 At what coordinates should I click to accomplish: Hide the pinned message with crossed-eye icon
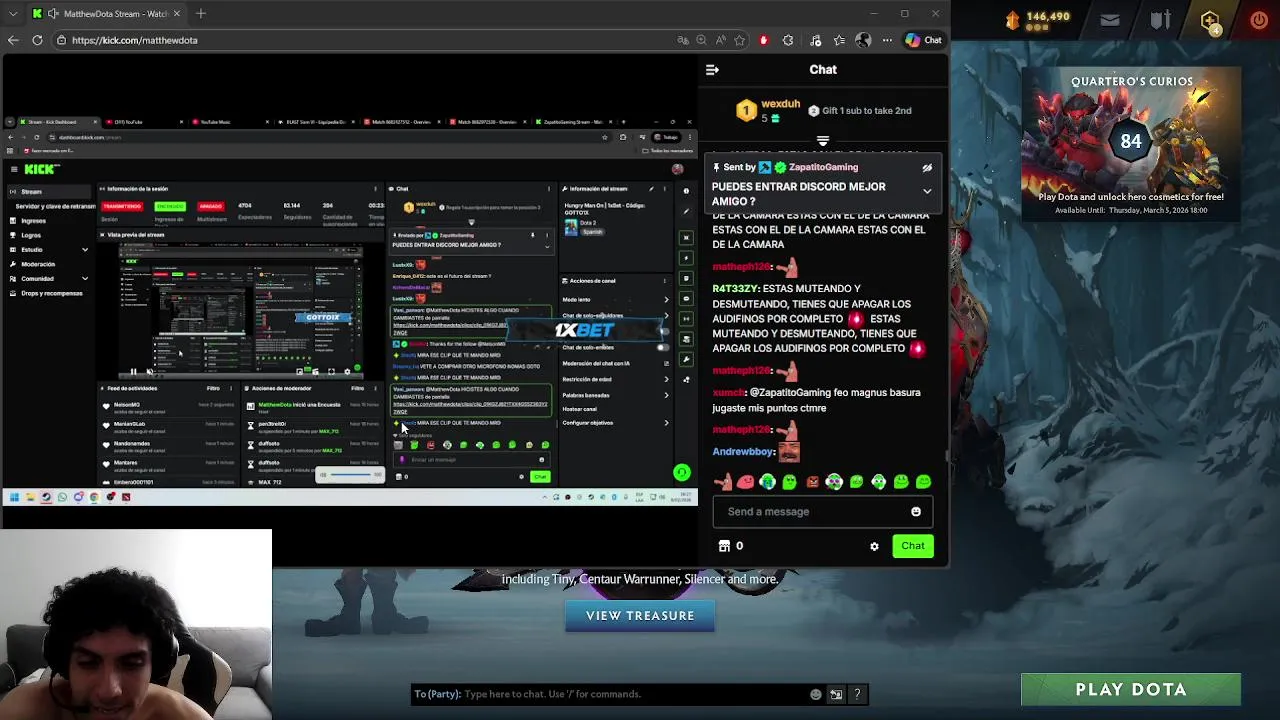tap(927, 168)
